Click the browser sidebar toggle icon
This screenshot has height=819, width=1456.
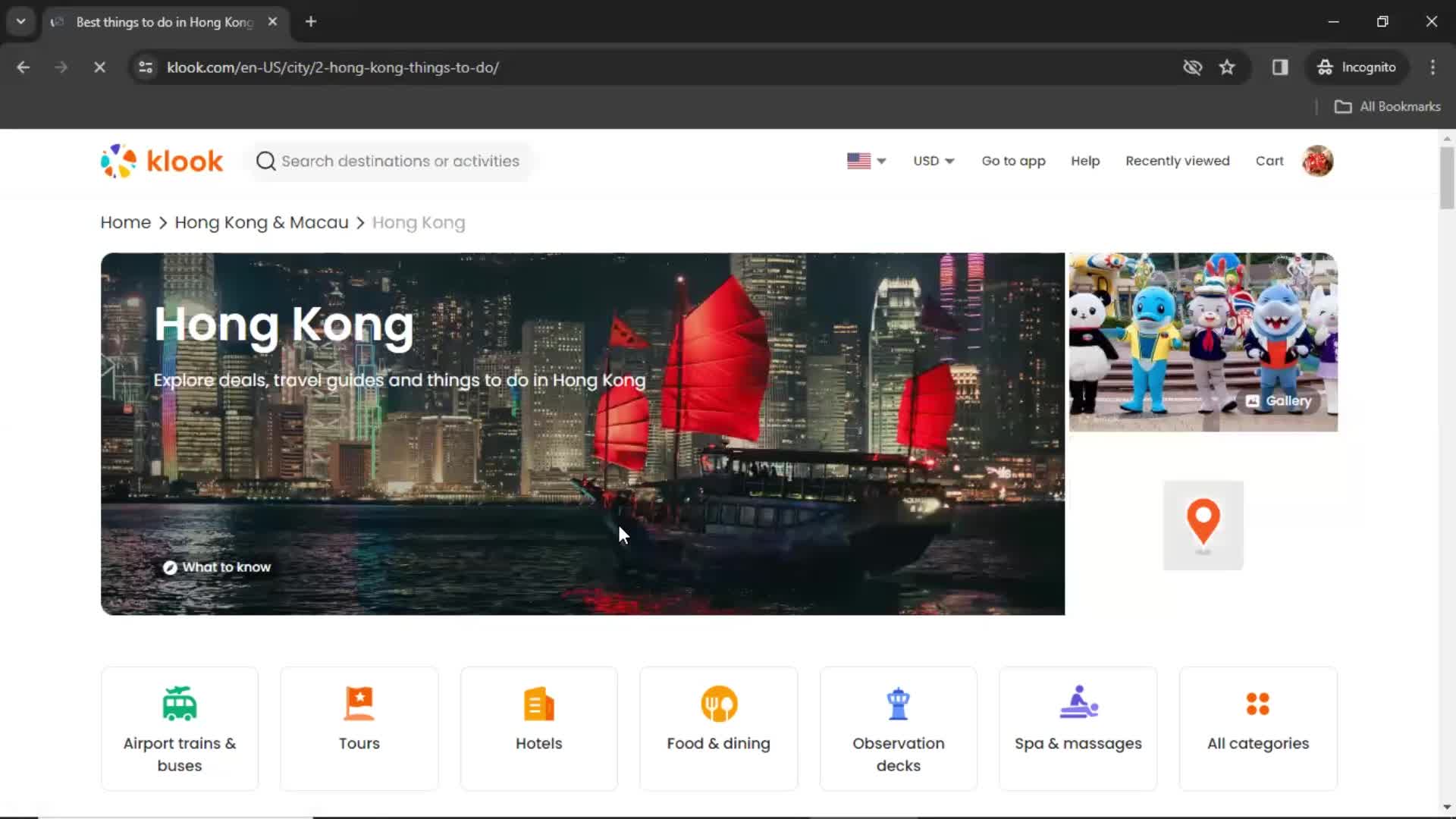click(x=1281, y=67)
